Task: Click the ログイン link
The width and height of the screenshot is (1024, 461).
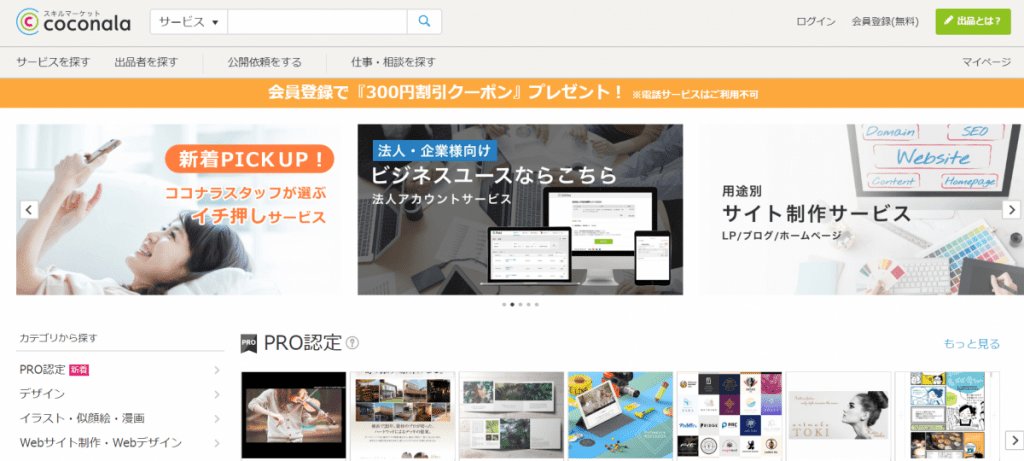Action: pyautogui.click(x=816, y=21)
